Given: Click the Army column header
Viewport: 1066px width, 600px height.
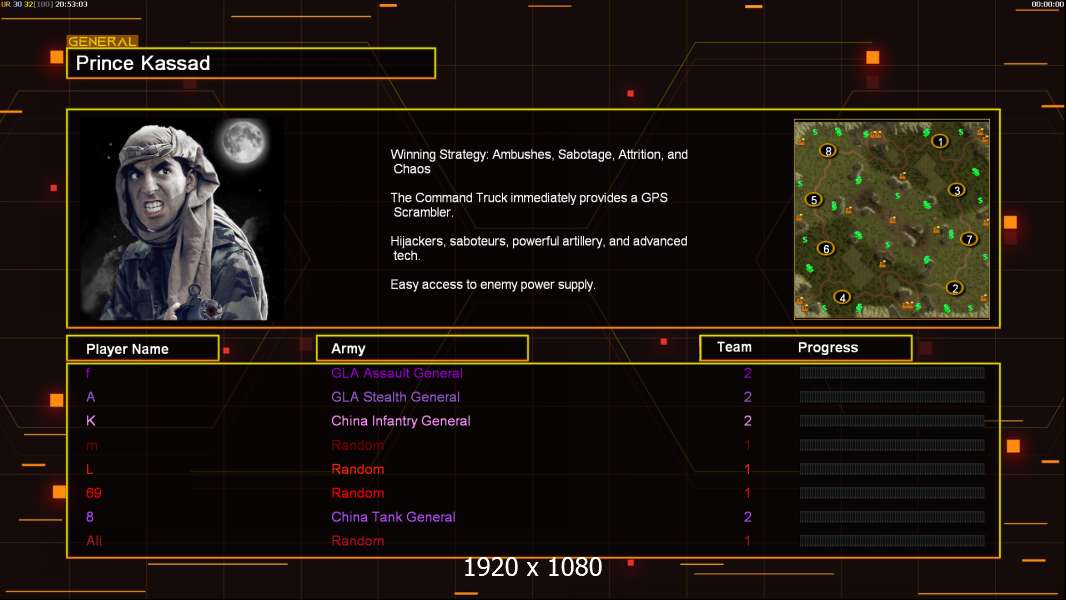Looking at the screenshot, I should point(422,349).
